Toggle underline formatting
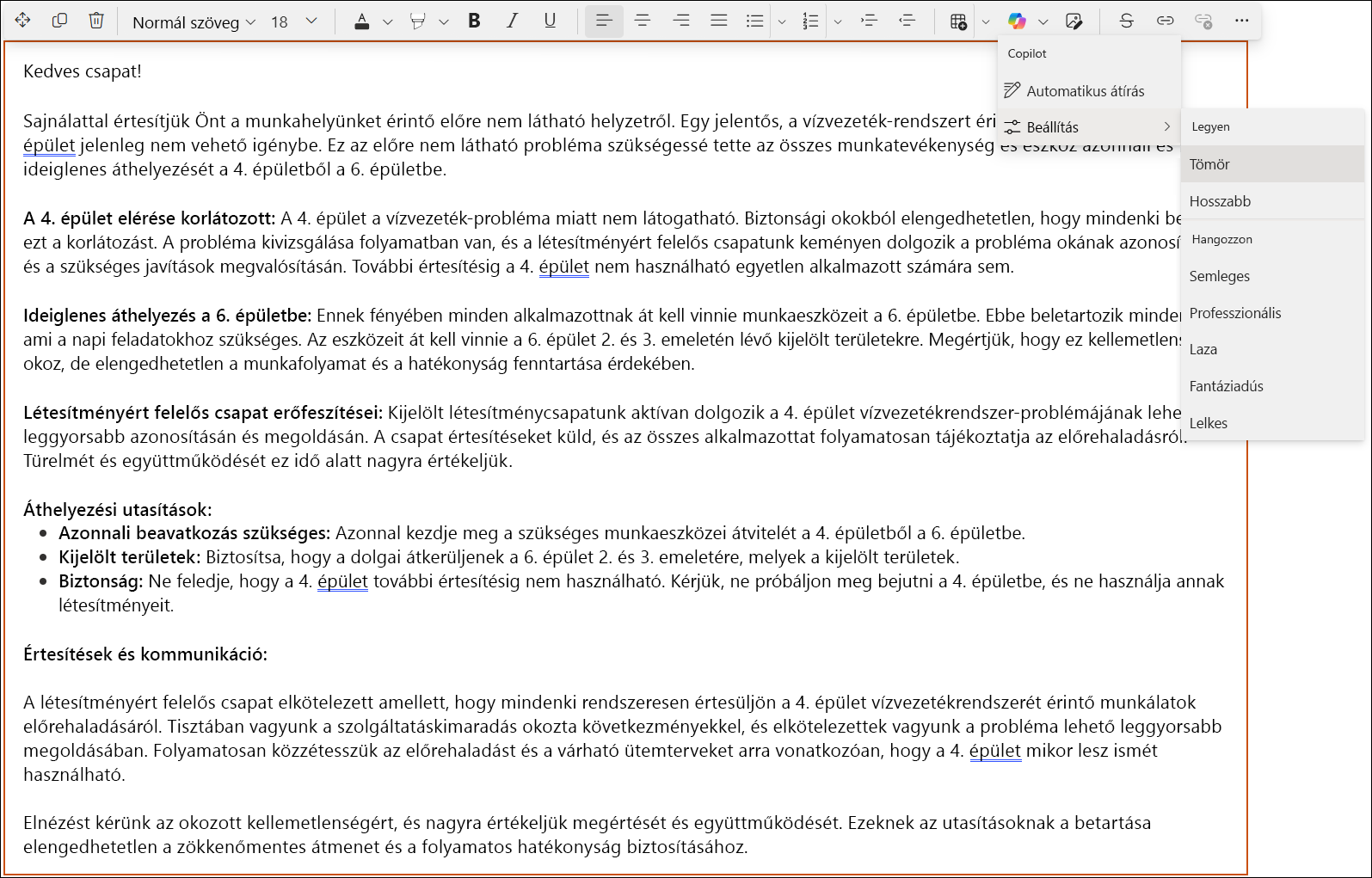Viewport: 1372px width, 878px height. tap(550, 21)
